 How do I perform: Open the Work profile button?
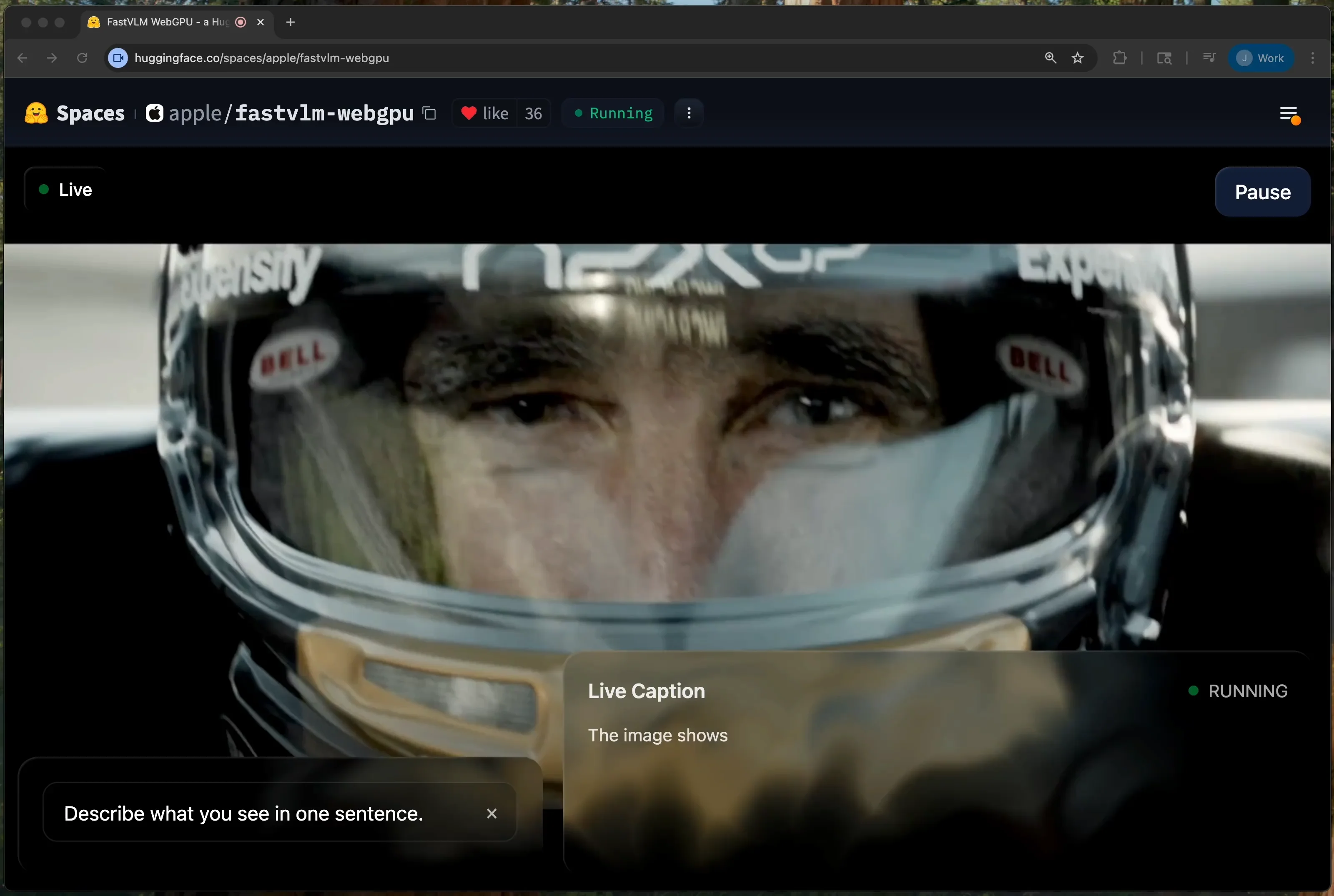(1261, 58)
